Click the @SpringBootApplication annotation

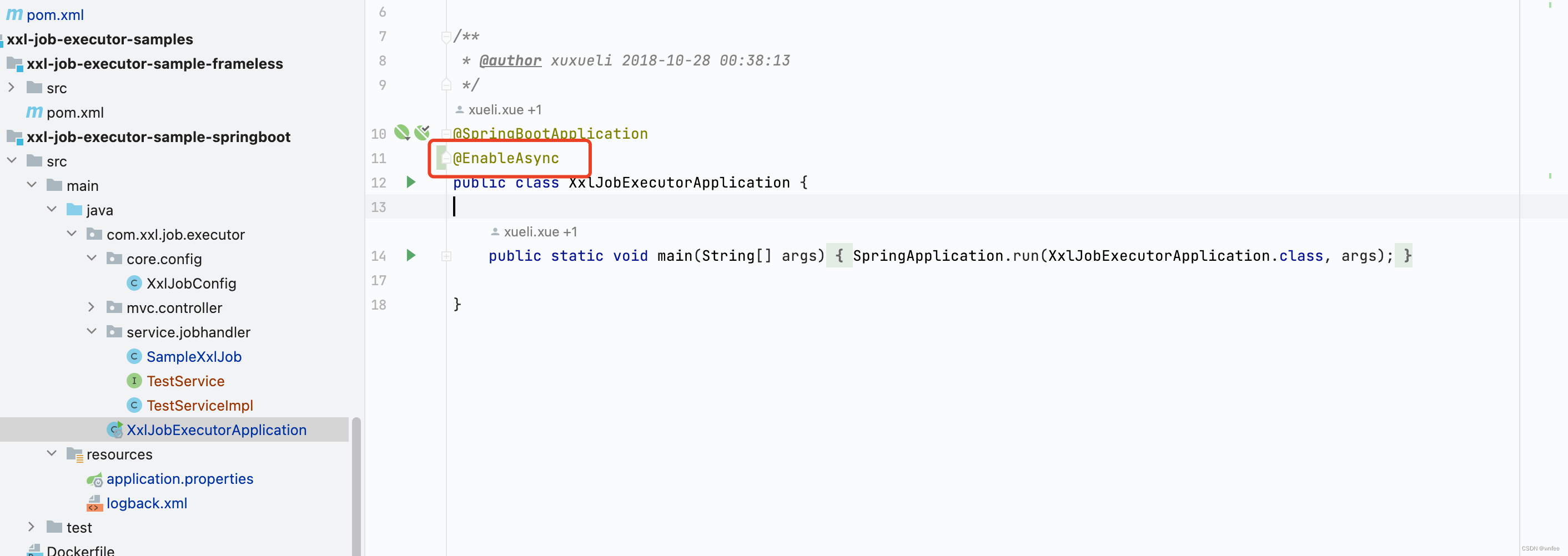click(550, 133)
